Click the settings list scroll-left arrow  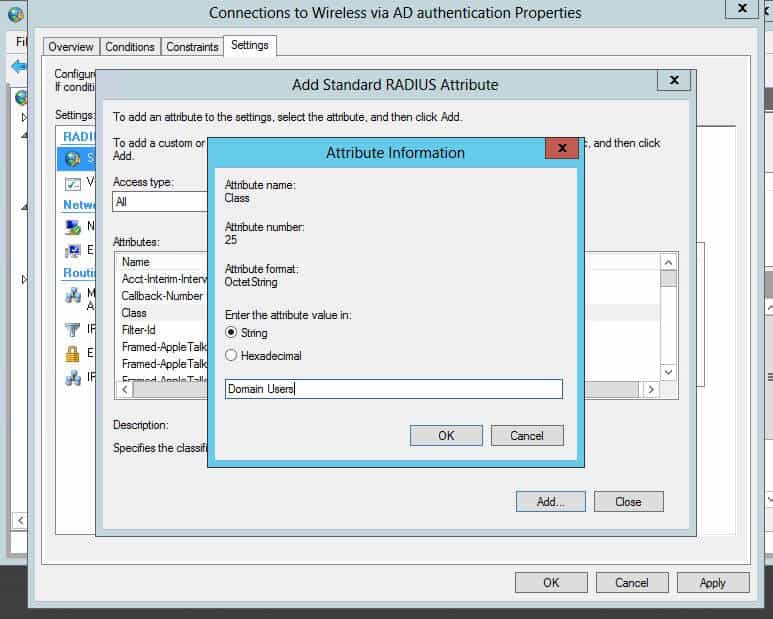tap(20, 520)
